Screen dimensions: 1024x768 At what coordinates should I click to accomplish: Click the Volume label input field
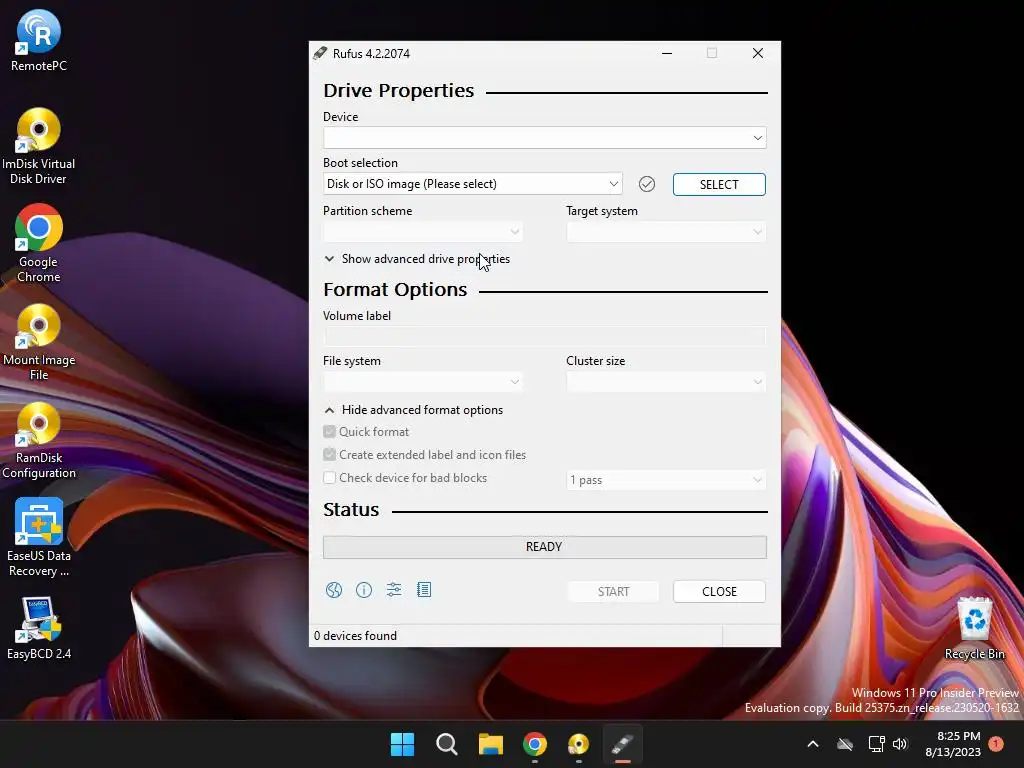545,336
